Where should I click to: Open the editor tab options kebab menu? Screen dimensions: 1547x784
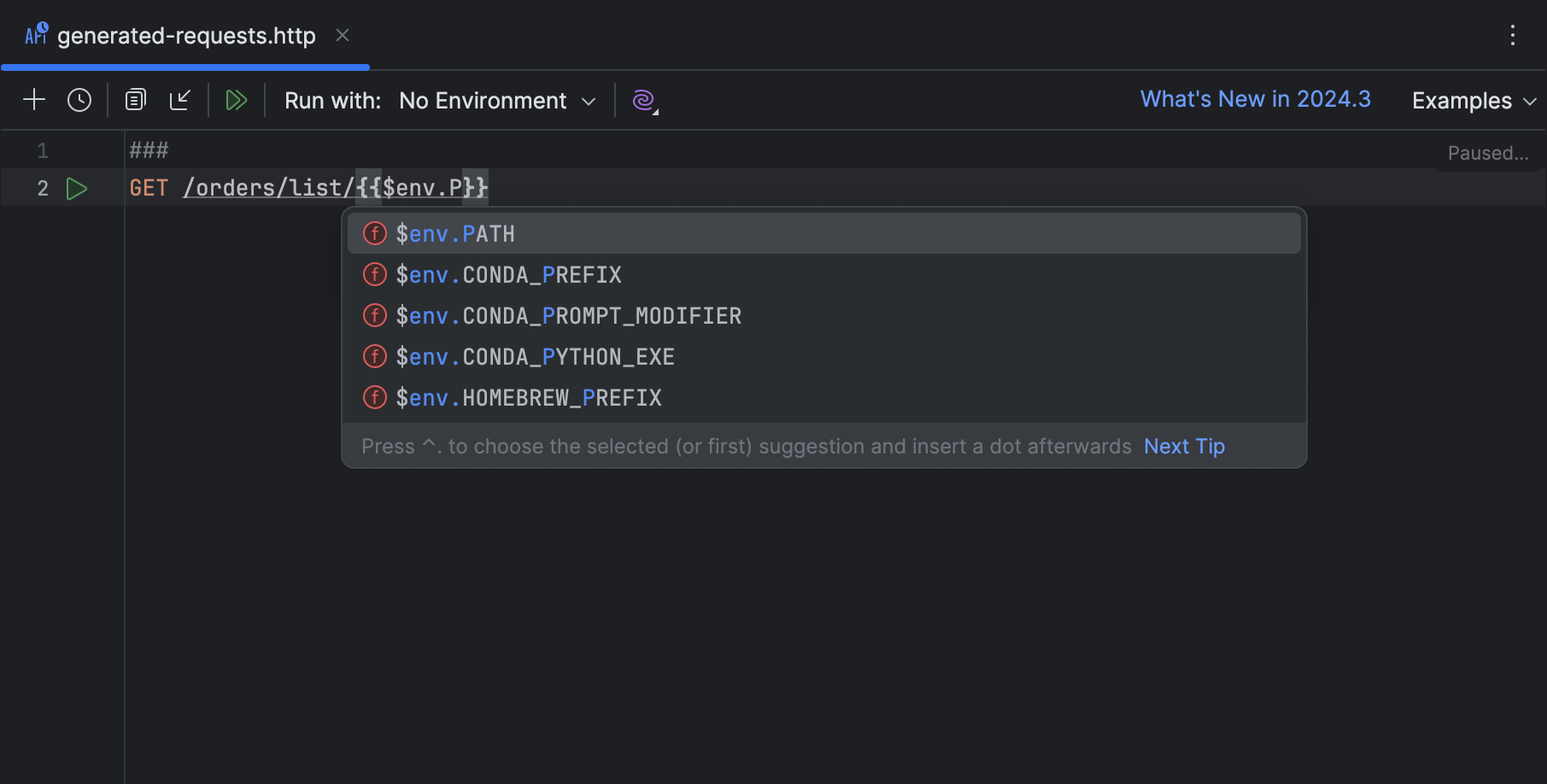[x=1512, y=35]
